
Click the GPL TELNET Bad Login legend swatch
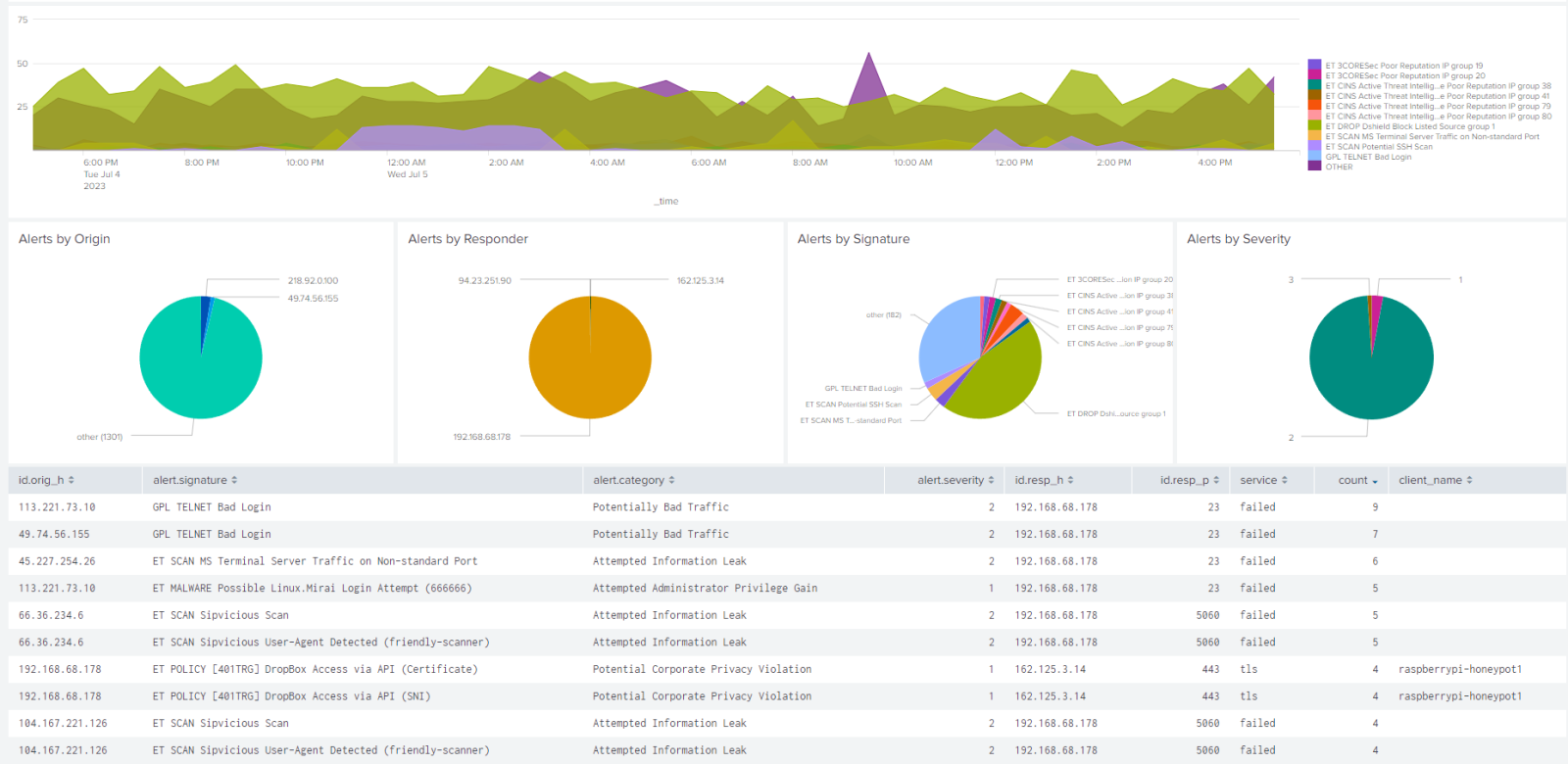tap(1314, 157)
